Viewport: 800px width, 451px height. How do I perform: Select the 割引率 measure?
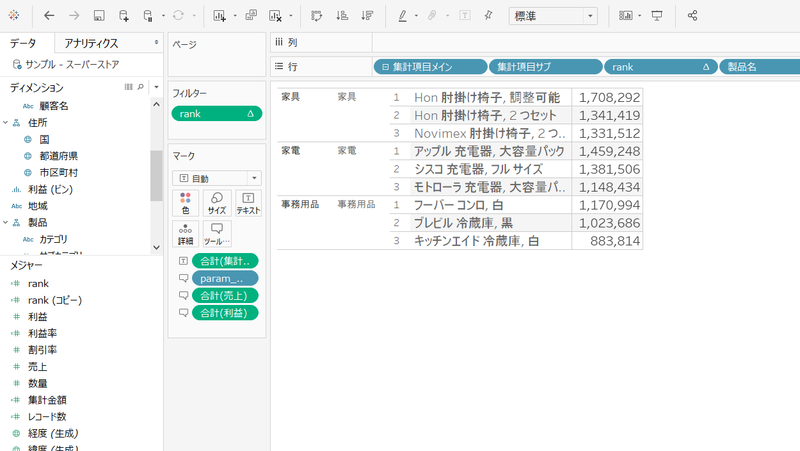point(42,350)
